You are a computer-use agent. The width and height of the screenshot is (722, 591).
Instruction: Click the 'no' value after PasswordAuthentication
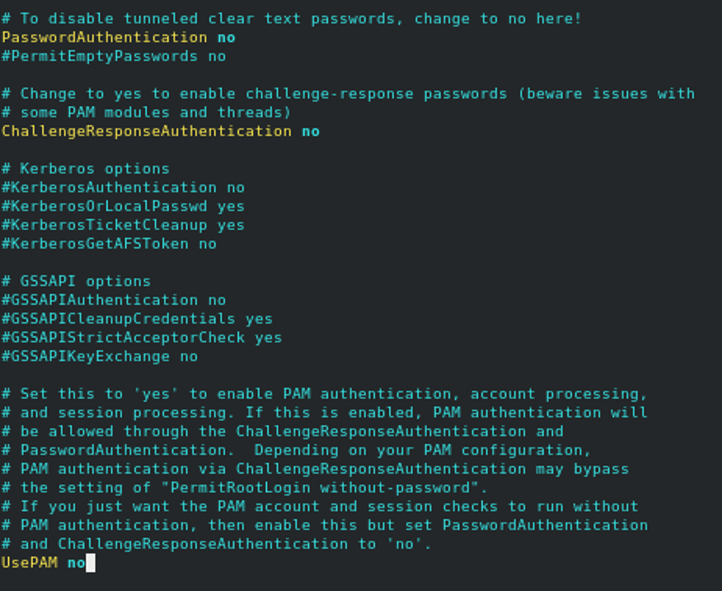(x=226, y=37)
